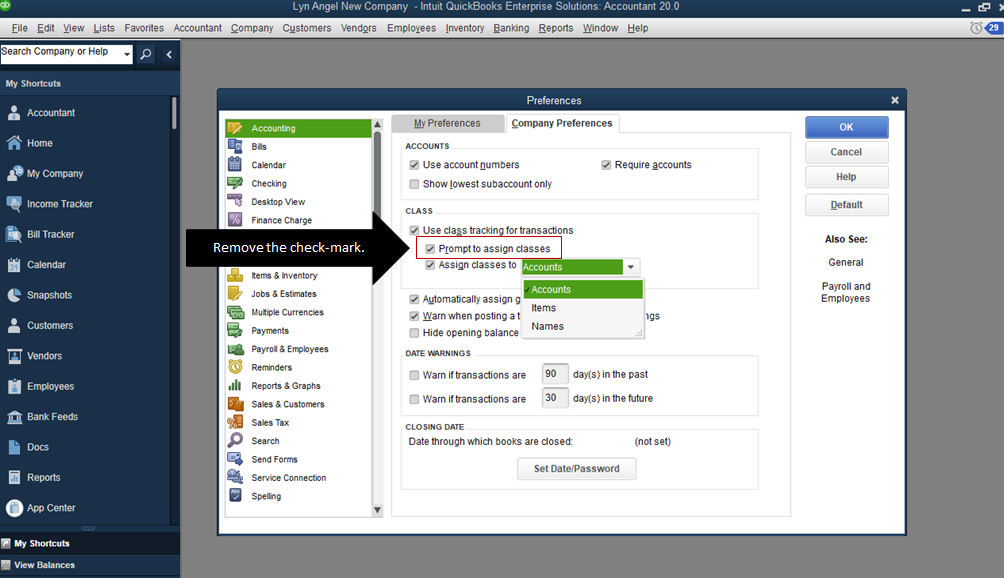
Task: Select the Checking preferences icon
Action: point(236,183)
